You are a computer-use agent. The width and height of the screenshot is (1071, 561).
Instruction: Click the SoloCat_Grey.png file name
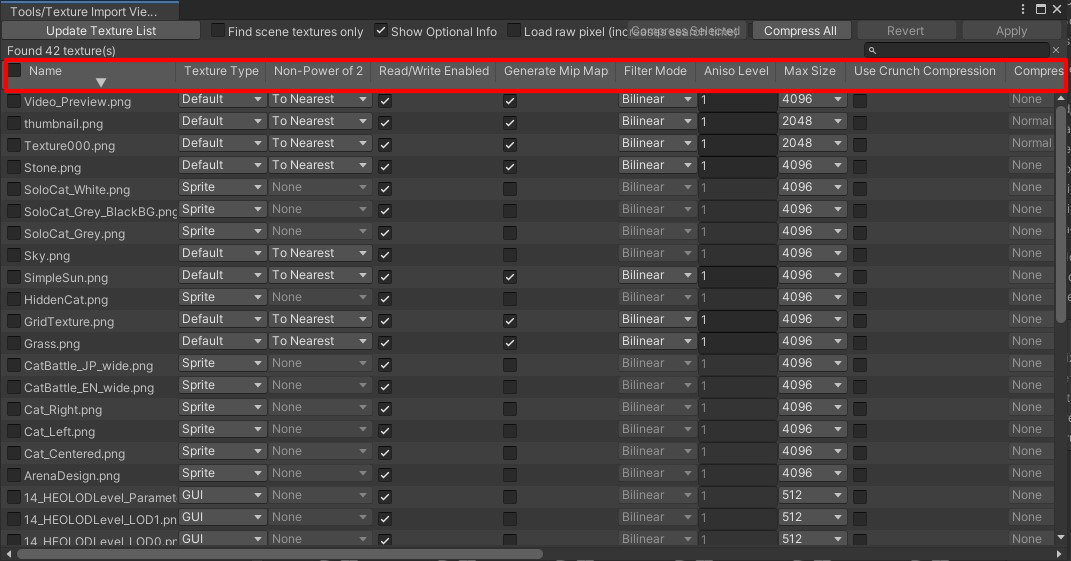[x=74, y=234]
